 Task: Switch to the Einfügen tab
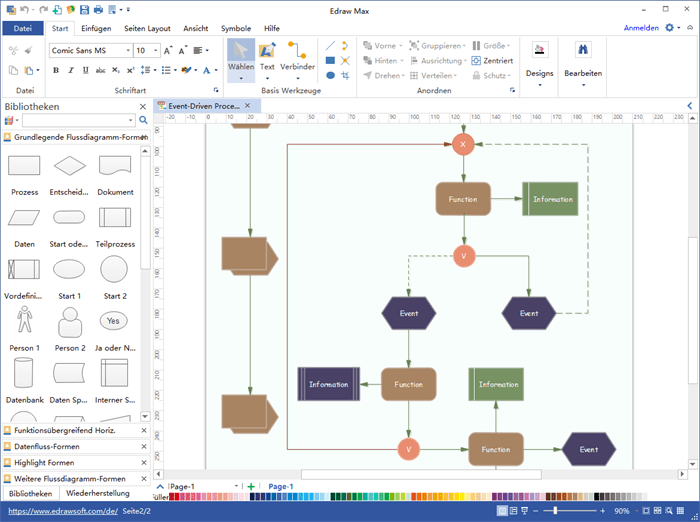tap(96, 28)
